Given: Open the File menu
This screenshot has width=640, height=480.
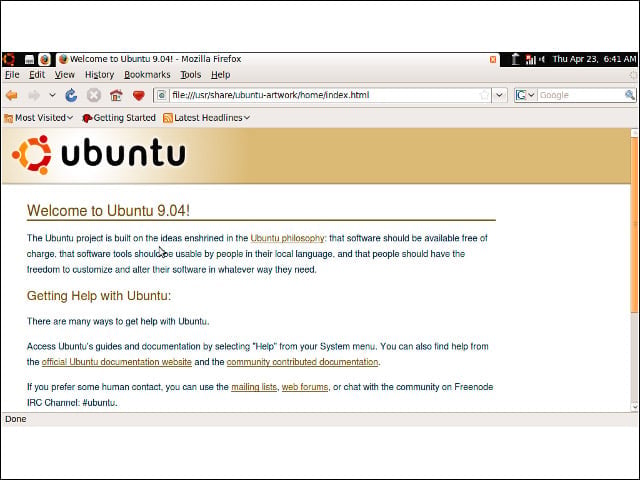Looking at the screenshot, I should [x=12, y=75].
